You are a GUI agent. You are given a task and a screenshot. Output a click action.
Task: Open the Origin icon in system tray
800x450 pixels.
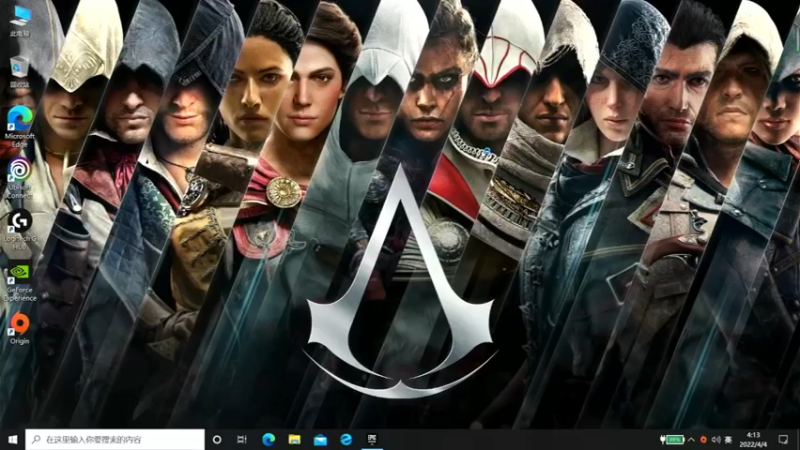pyautogui.click(x=704, y=439)
